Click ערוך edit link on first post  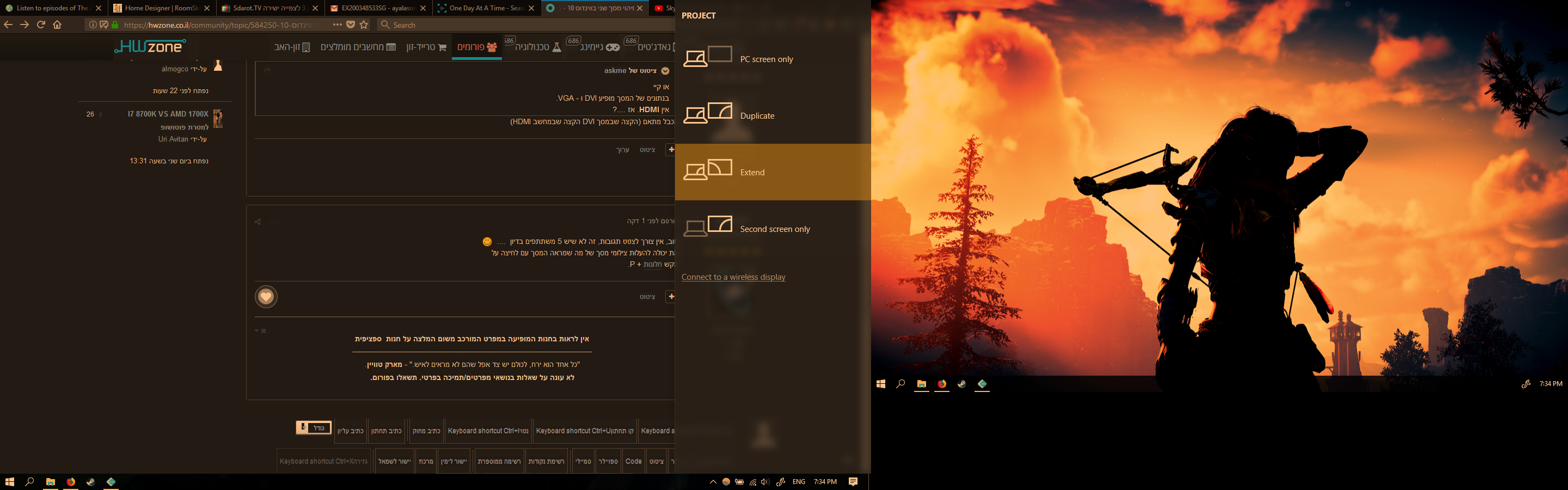click(x=623, y=150)
